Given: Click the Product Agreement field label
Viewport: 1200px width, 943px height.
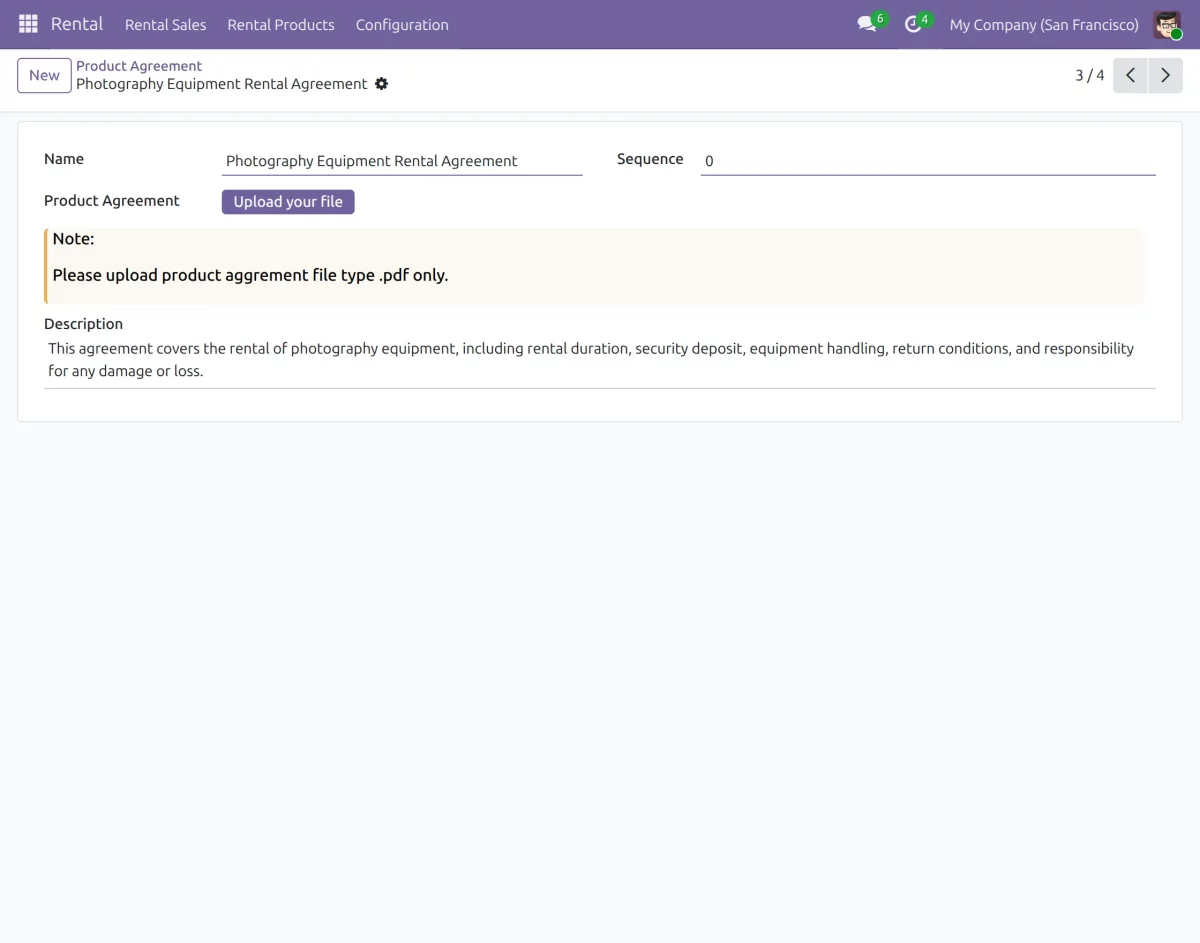Looking at the screenshot, I should coord(112,201).
